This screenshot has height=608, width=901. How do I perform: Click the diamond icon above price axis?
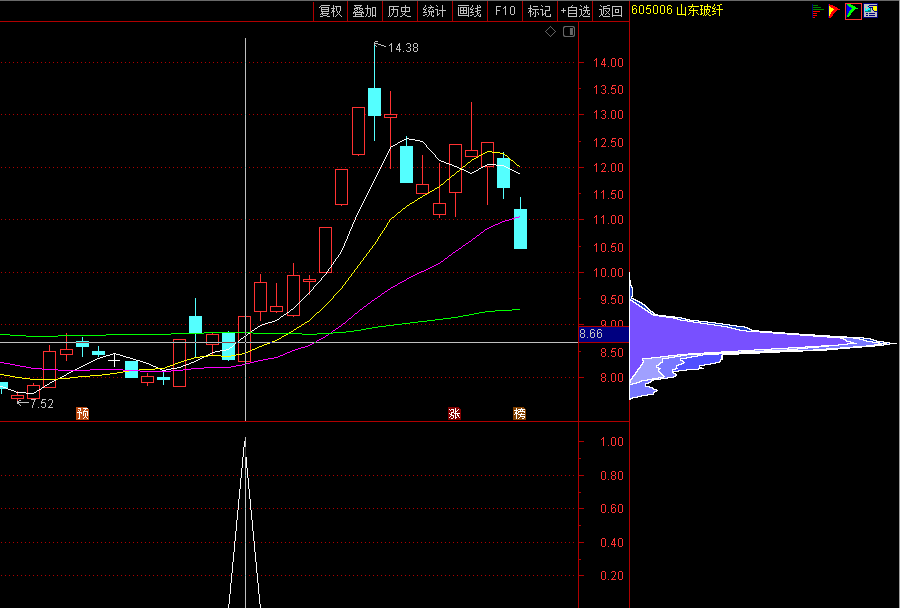550,32
